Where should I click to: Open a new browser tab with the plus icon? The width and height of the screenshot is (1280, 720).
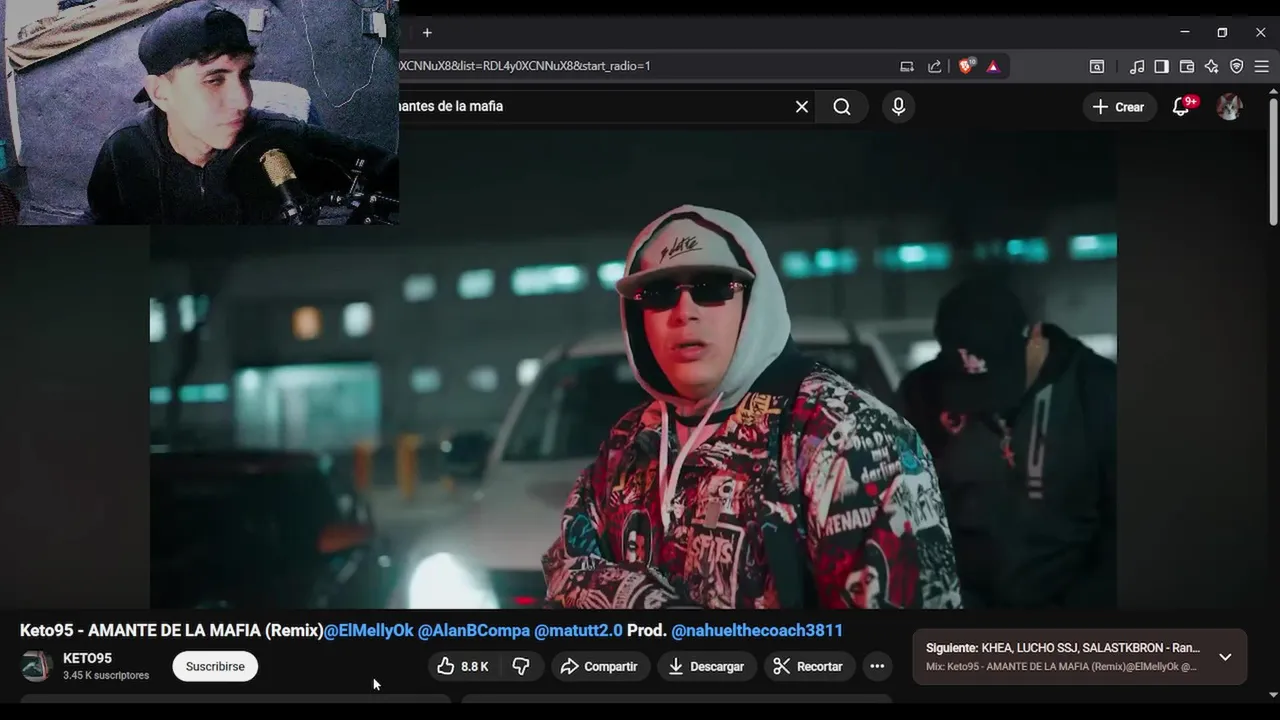point(427,33)
